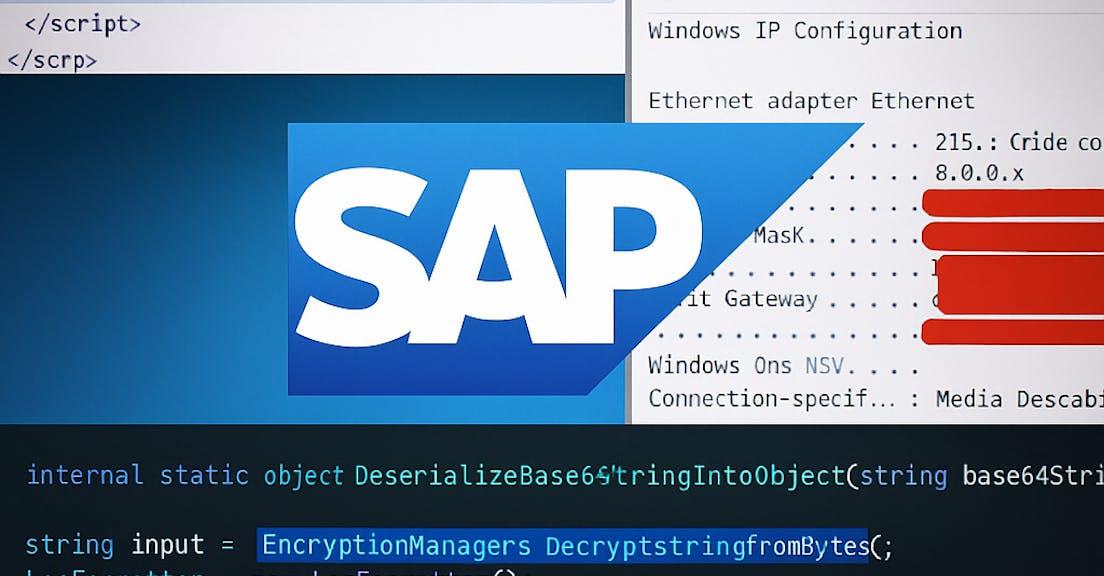Click the "internal" keyword in the code
Viewport: 1104px width, 576px height.
tap(84, 475)
